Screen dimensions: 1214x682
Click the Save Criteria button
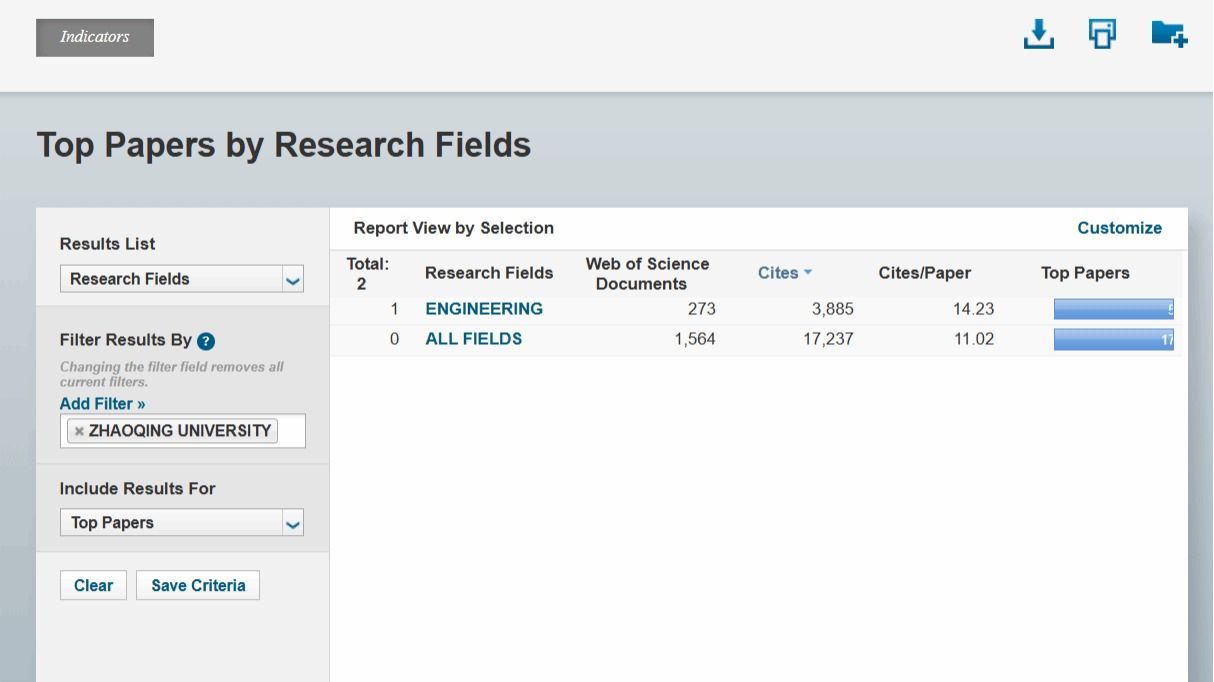click(x=198, y=586)
